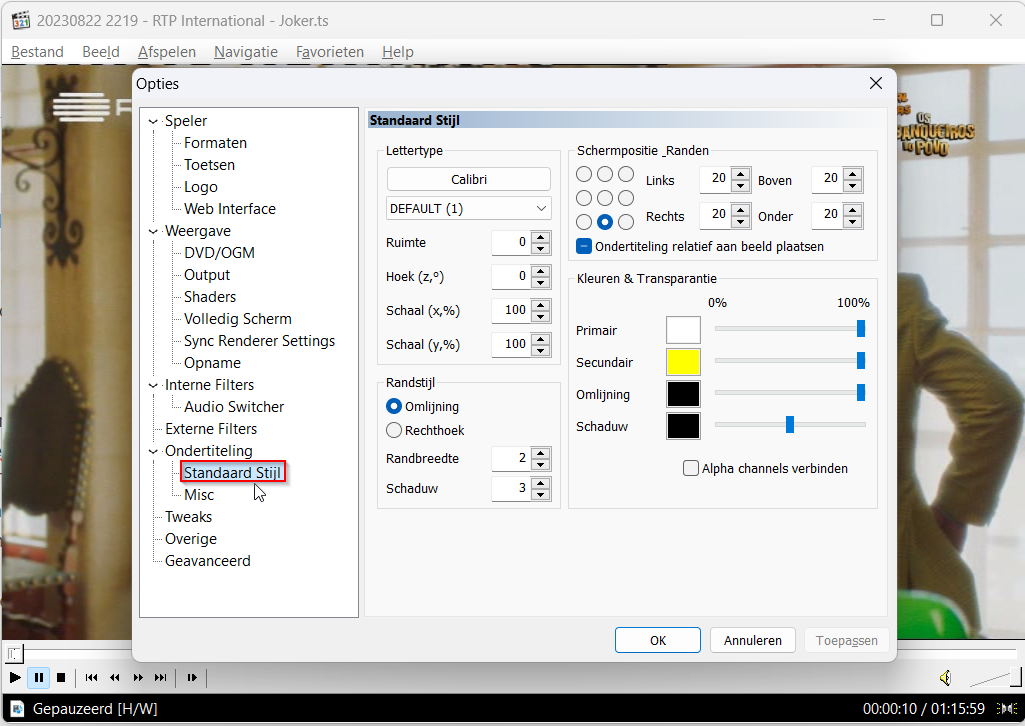Viewport: 1025px width, 726px height.
Task: Select the Rechthoek border style option
Action: tap(394, 430)
